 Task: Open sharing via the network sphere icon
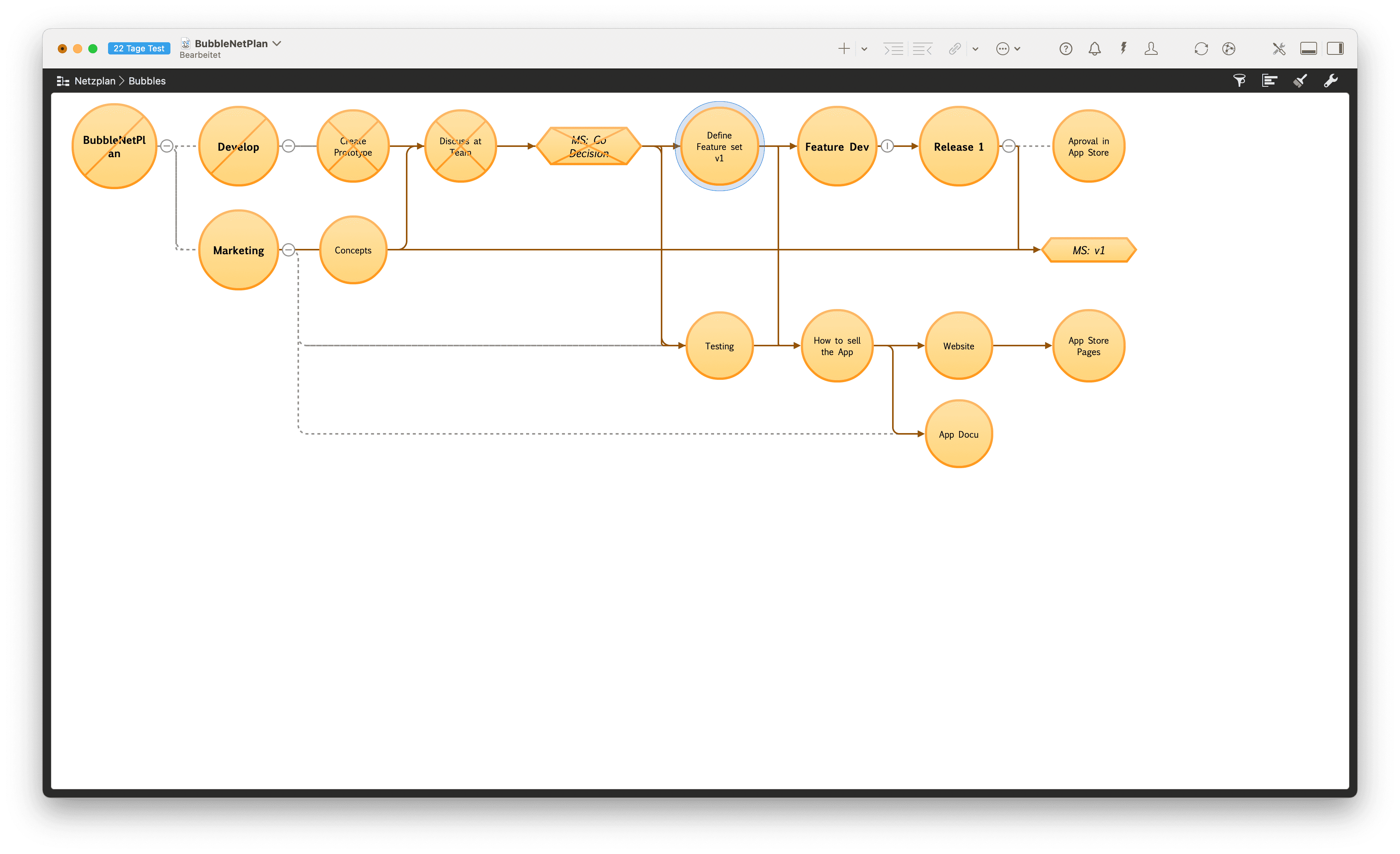coord(1230,48)
